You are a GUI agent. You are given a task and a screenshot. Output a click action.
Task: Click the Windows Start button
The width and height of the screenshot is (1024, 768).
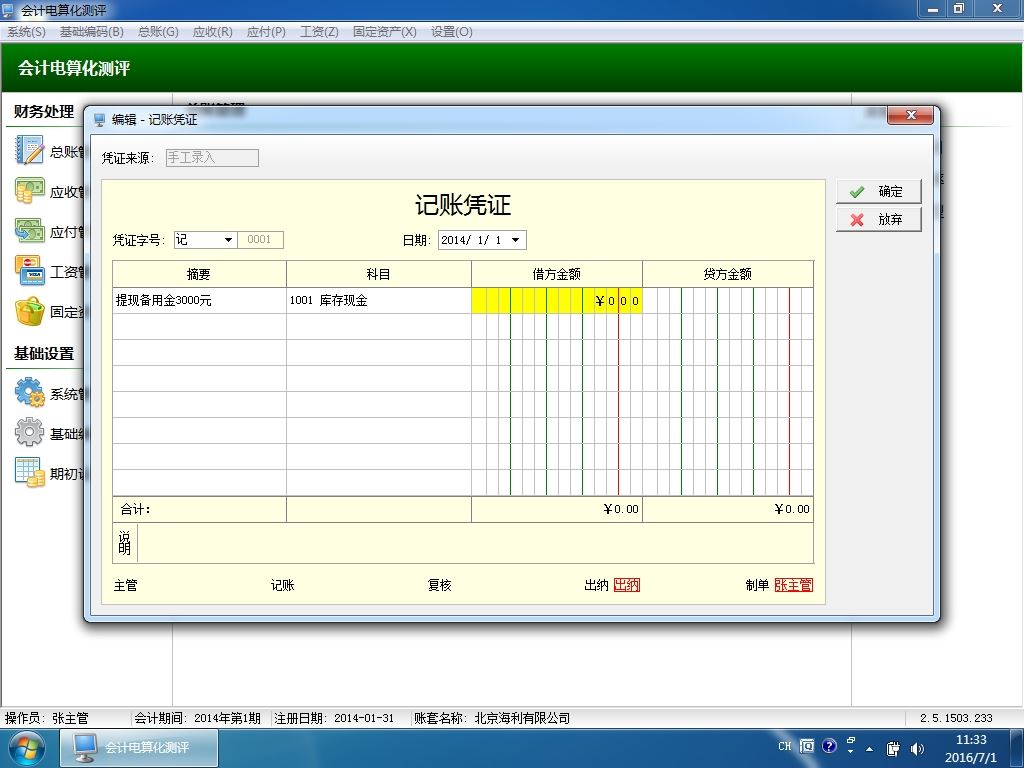point(26,748)
